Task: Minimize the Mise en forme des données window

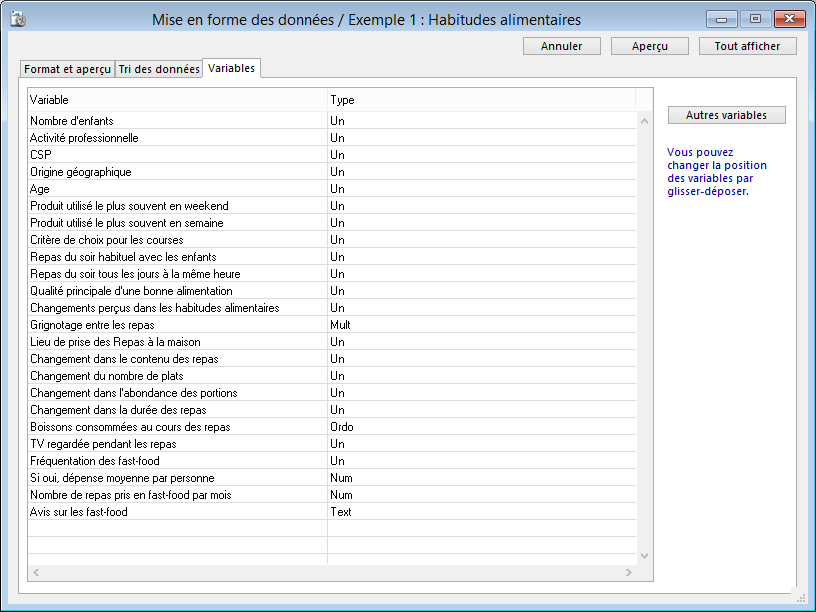Action: 721,19
